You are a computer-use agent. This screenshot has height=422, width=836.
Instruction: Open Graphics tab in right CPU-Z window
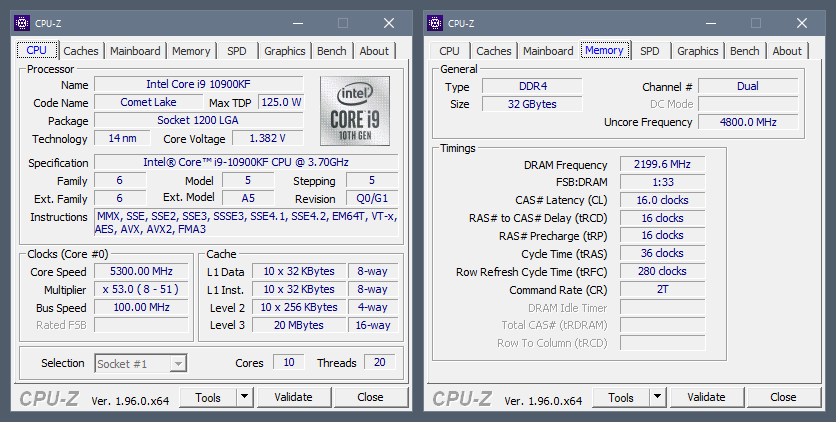[698, 51]
